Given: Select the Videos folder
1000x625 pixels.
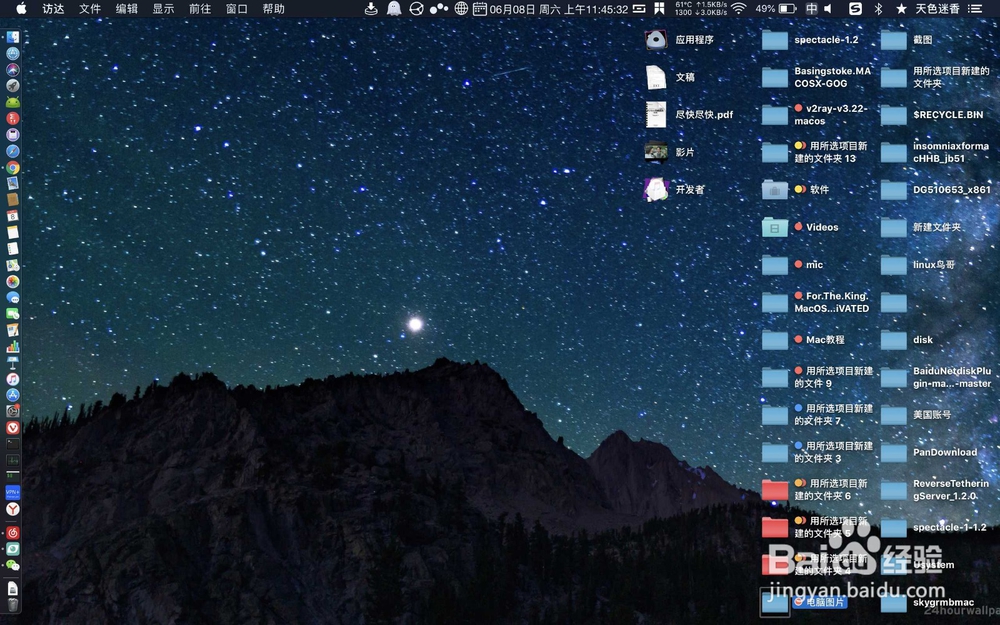Looking at the screenshot, I should click(x=800, y=227).
